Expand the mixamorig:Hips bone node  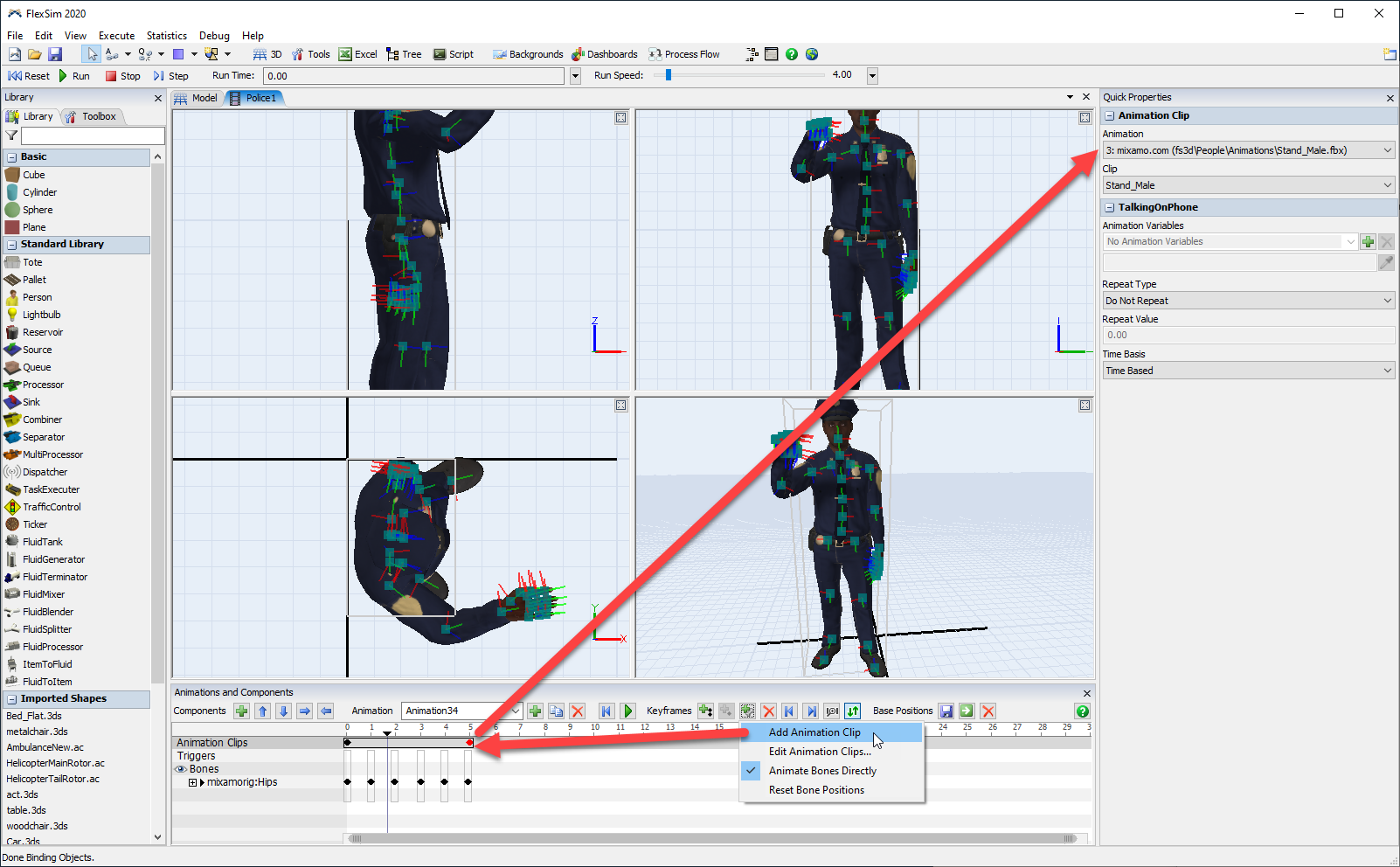coord(192,782)
